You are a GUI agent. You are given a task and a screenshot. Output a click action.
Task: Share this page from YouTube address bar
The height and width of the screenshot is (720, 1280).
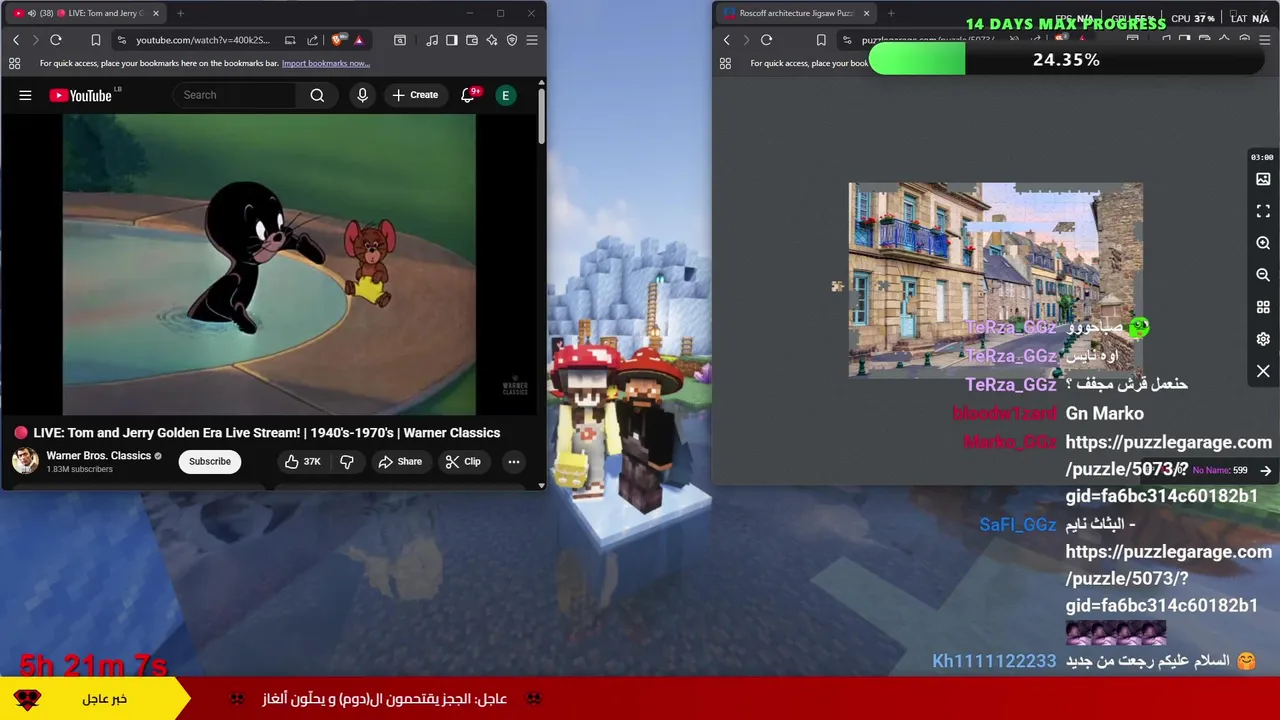click(x=313, y=40)
